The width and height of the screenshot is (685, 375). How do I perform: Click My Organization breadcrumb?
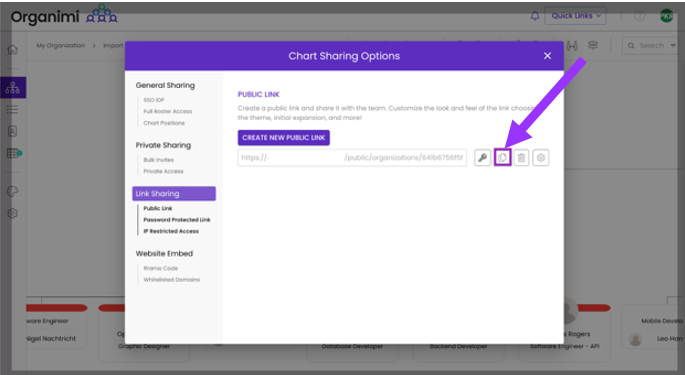(x=60, y=45)
